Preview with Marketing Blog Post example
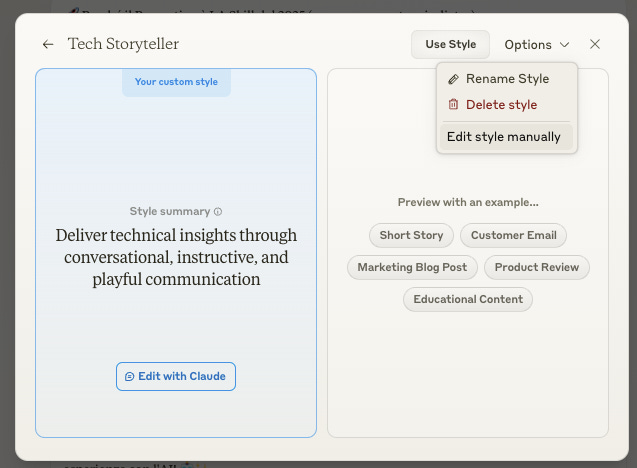Screen dimensions: 637x468 pos(412,267)
